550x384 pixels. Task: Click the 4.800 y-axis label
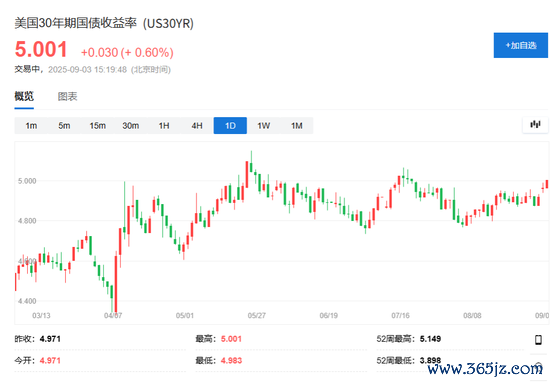[27, 221]
